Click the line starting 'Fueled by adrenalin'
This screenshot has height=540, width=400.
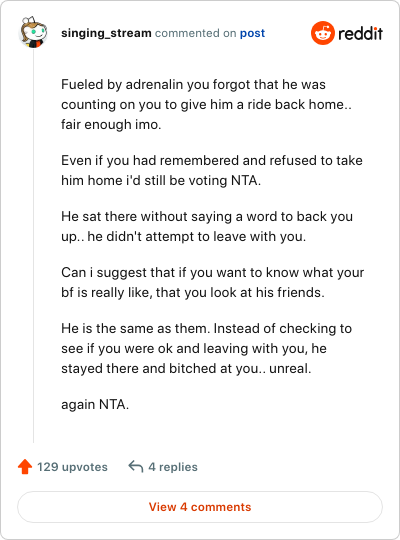193,84
